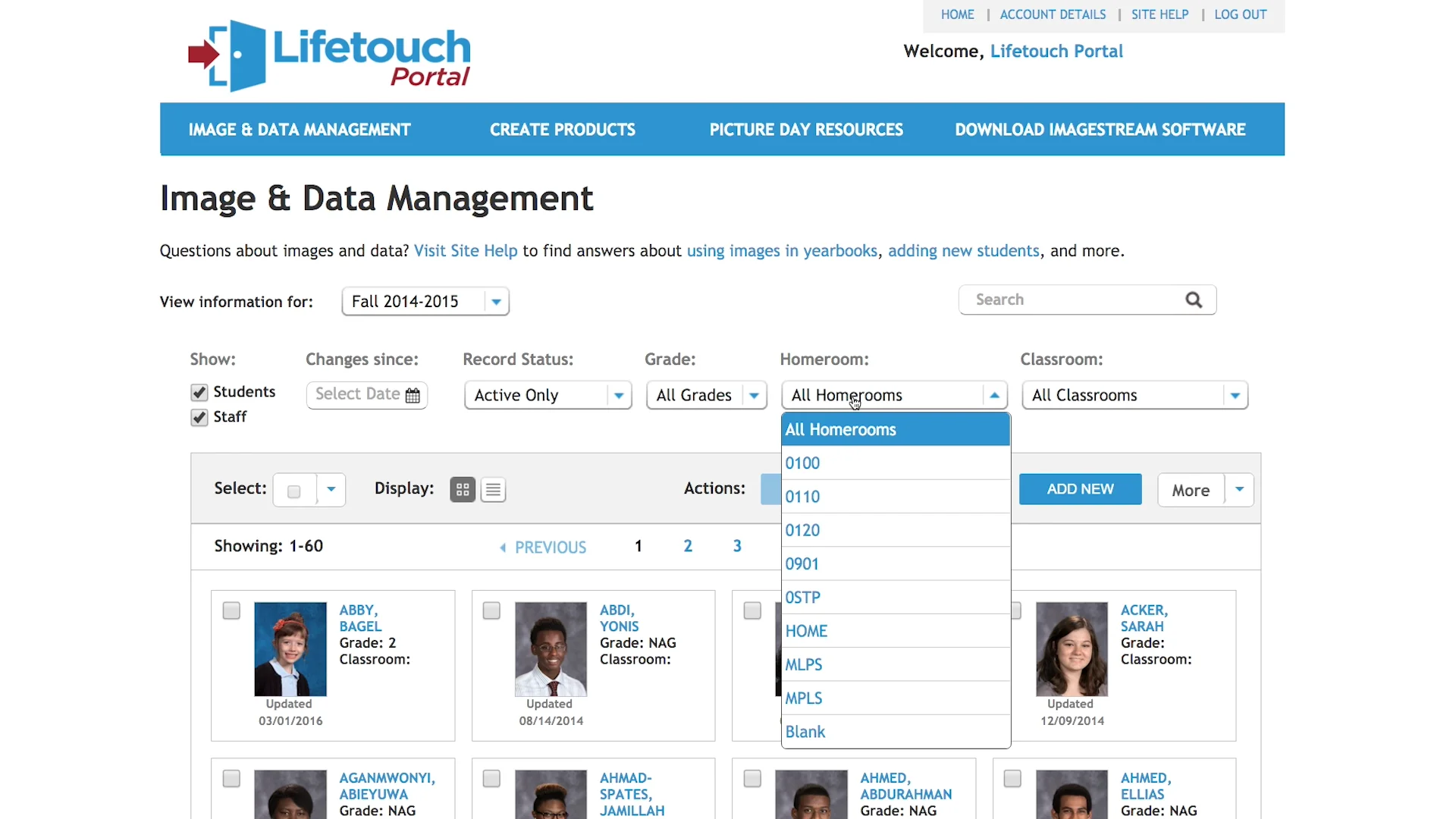Collapse the All Homerooms dropdown
This screenshot has width=1456, height=819.
pyautogui.click(x=894, y=395)
